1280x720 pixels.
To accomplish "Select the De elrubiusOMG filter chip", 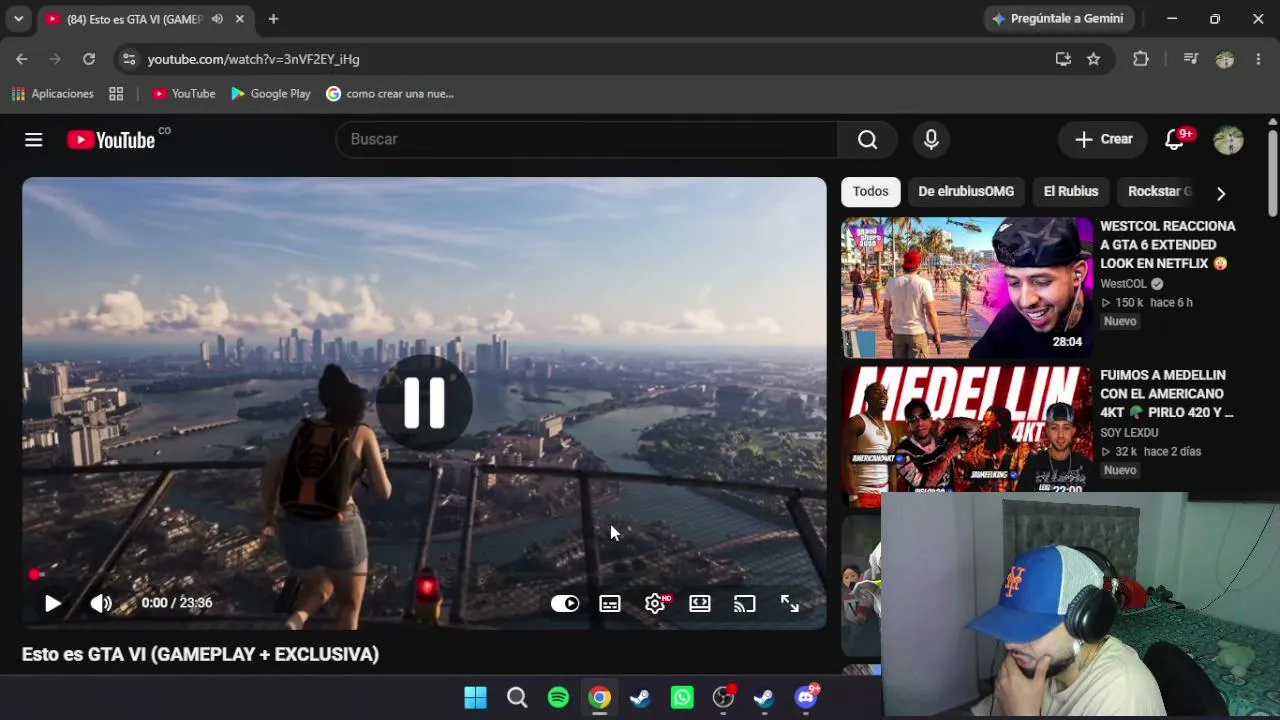I will 966,192.
